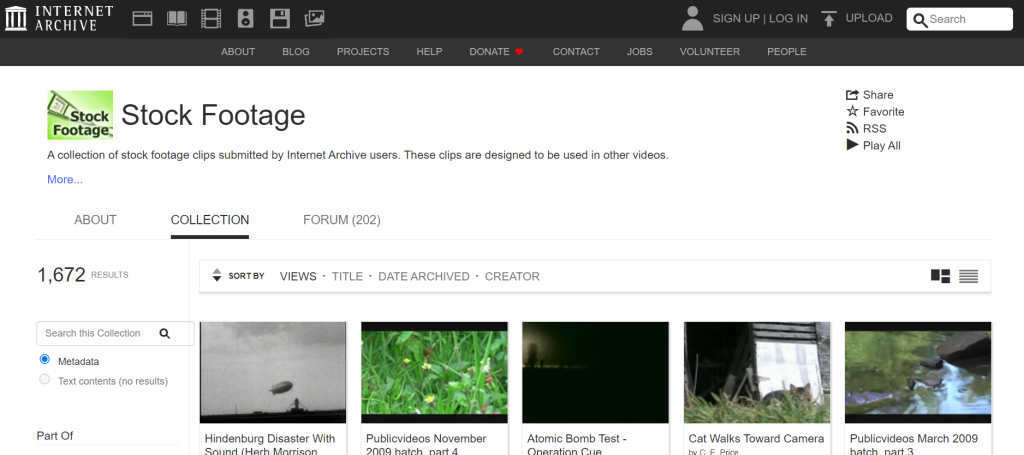
Task: Click the SIGN UP link
Action: pos(736,18)
